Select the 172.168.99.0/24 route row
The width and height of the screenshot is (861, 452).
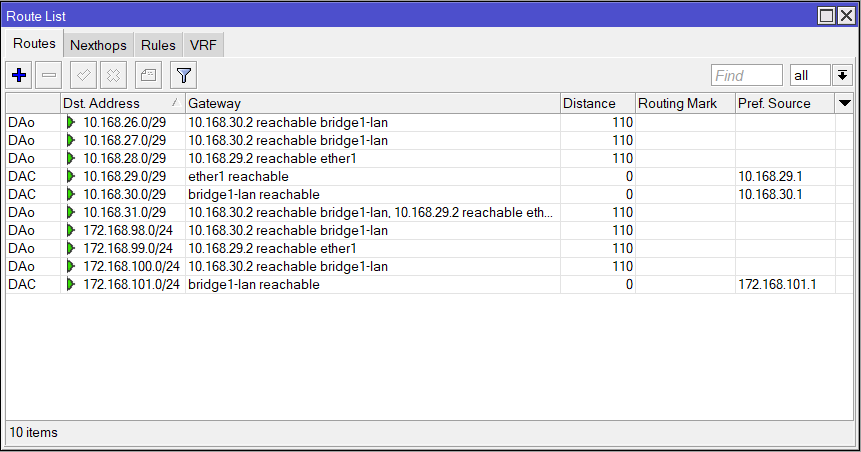pyautogui.click(x=300, y=248)
